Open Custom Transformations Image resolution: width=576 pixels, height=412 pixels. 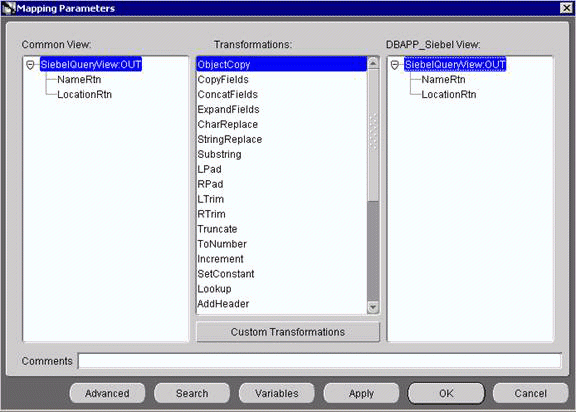click(288, 332)
